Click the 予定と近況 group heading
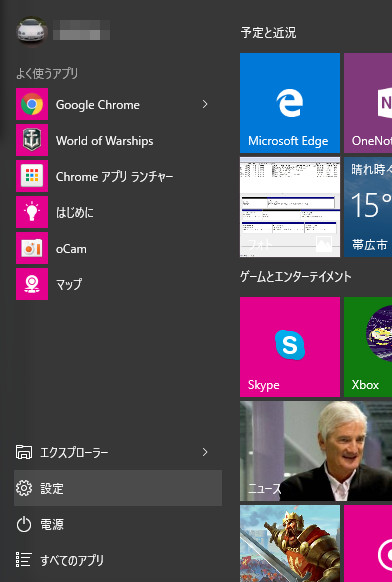392x582 pixels. tap(268, 33)
